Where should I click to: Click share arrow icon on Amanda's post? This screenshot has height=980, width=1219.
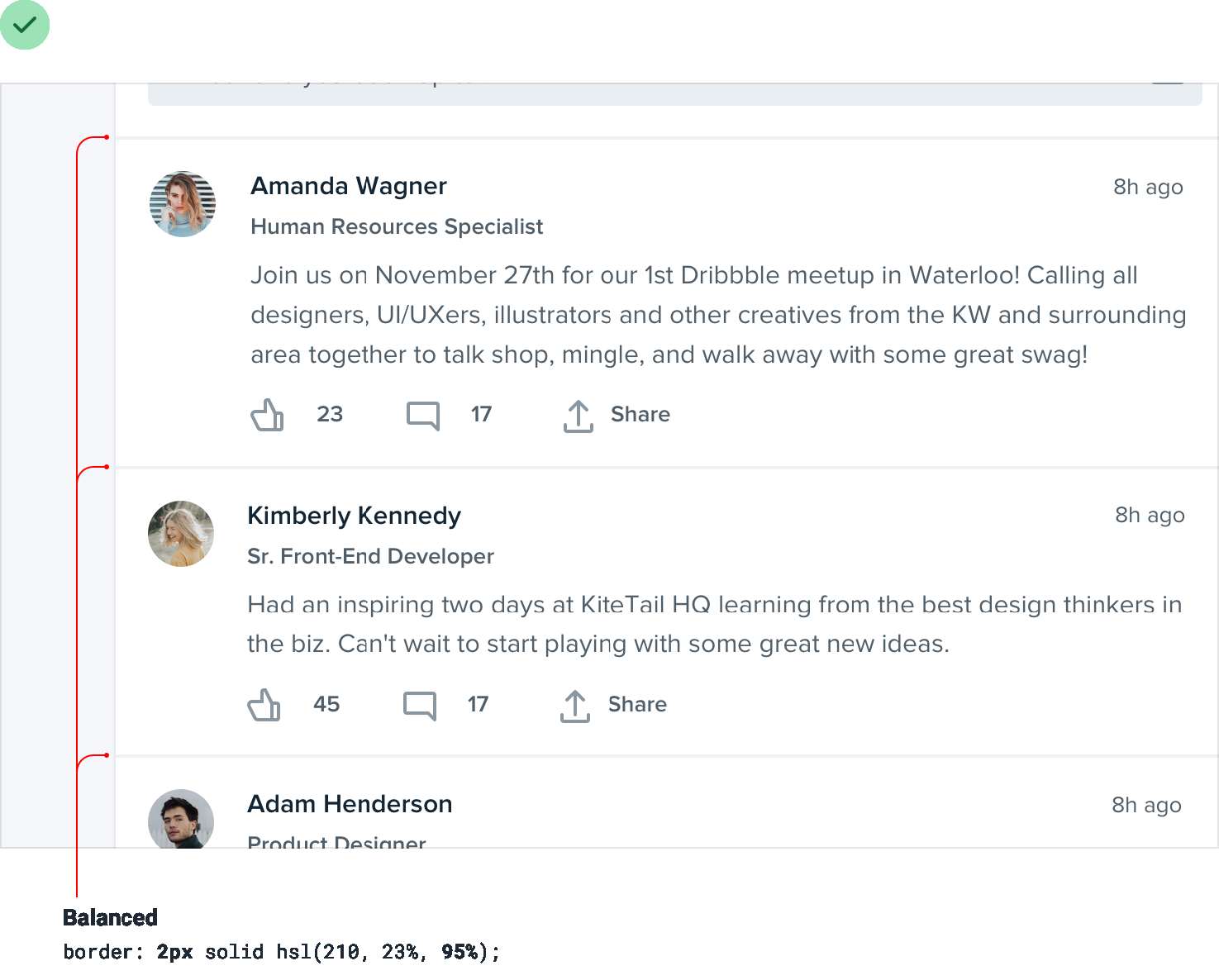[x=579, y=416]
